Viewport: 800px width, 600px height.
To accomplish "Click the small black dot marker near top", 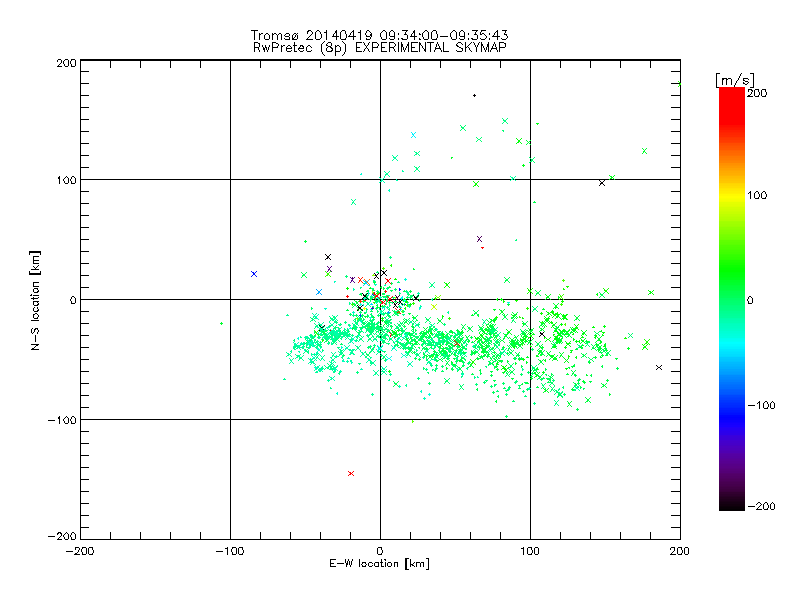I will coord(474,95).
